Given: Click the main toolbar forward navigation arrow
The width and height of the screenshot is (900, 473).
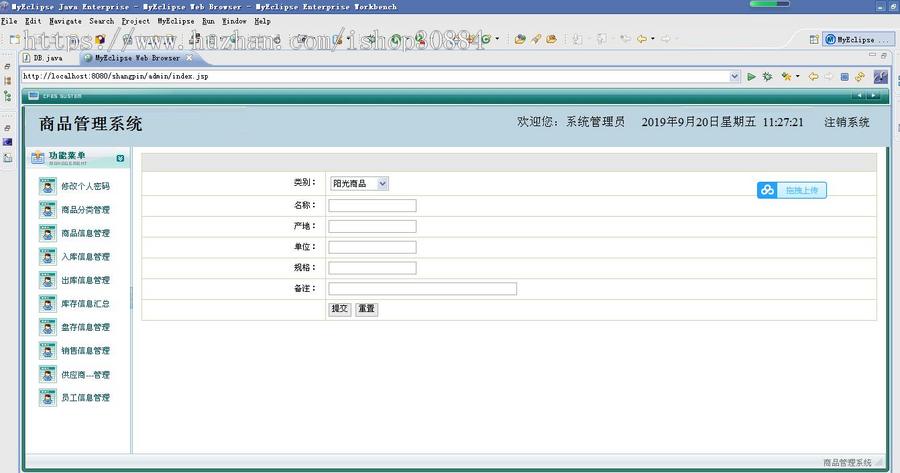Looking at the screenshot, I should point(665,39).
